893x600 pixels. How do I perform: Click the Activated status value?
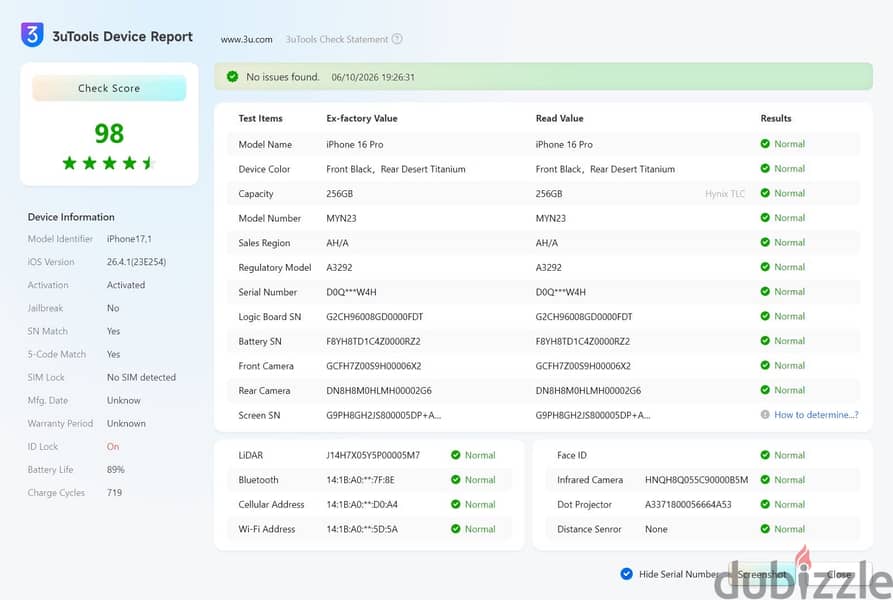tap(126, 285)
